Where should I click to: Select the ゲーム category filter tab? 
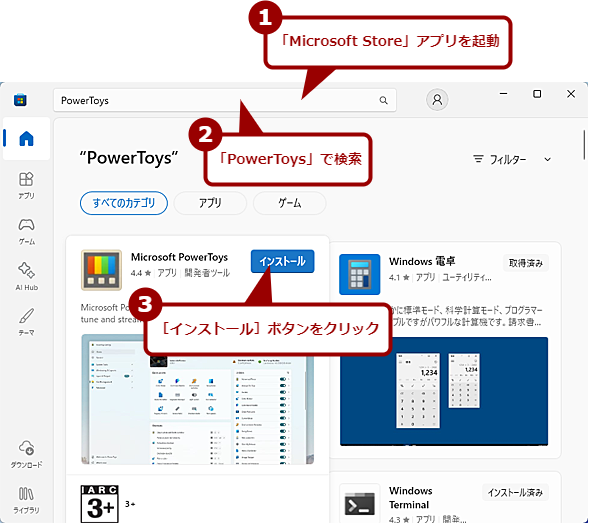[289, 203]
